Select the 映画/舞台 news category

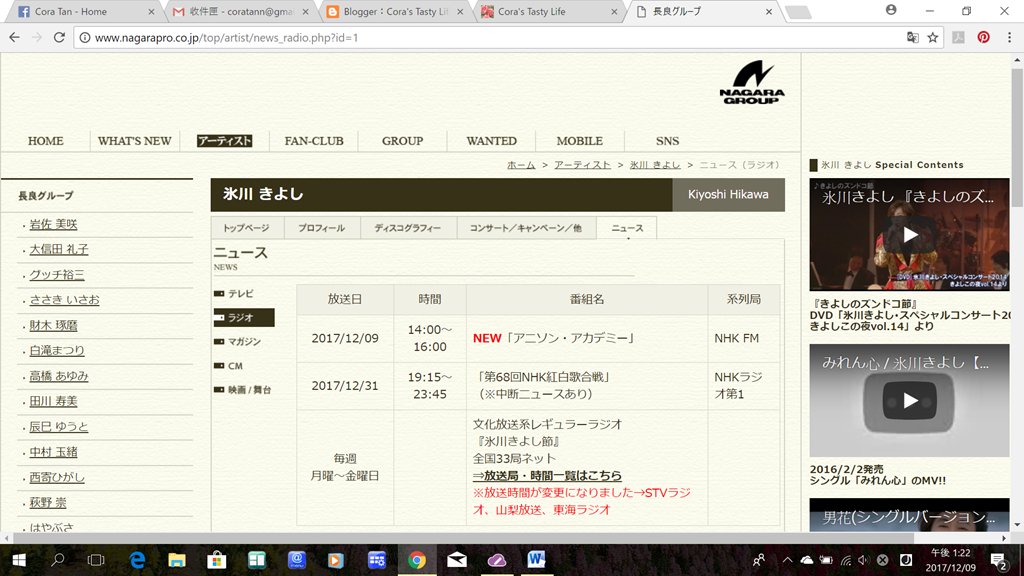pyautogui.click(x=243, y=390)
